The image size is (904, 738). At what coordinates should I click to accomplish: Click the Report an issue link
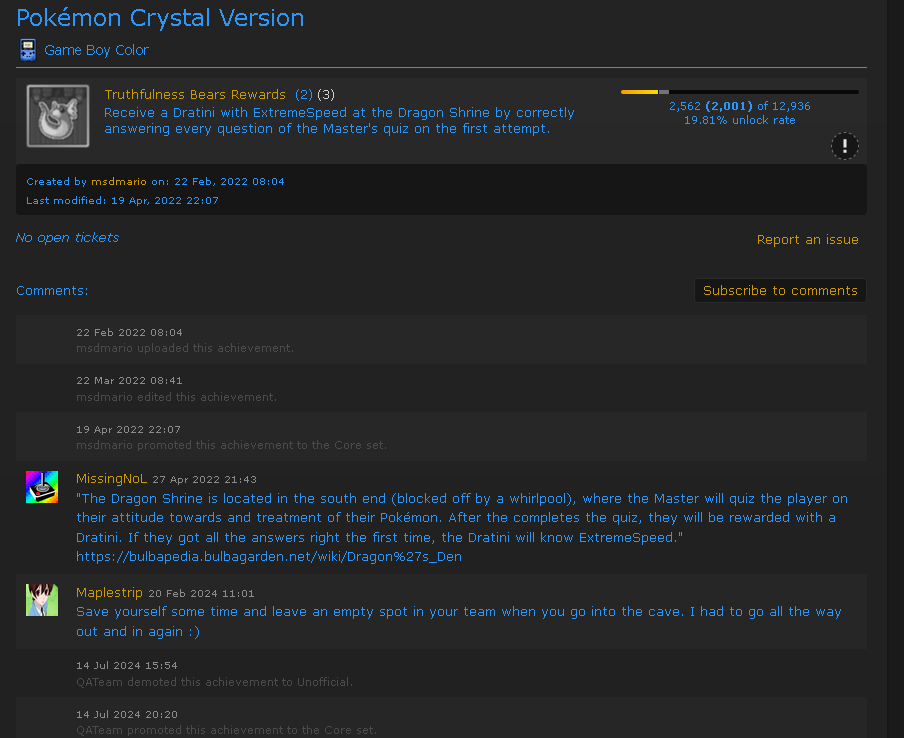pyautogui.click(x=807, y=240)
